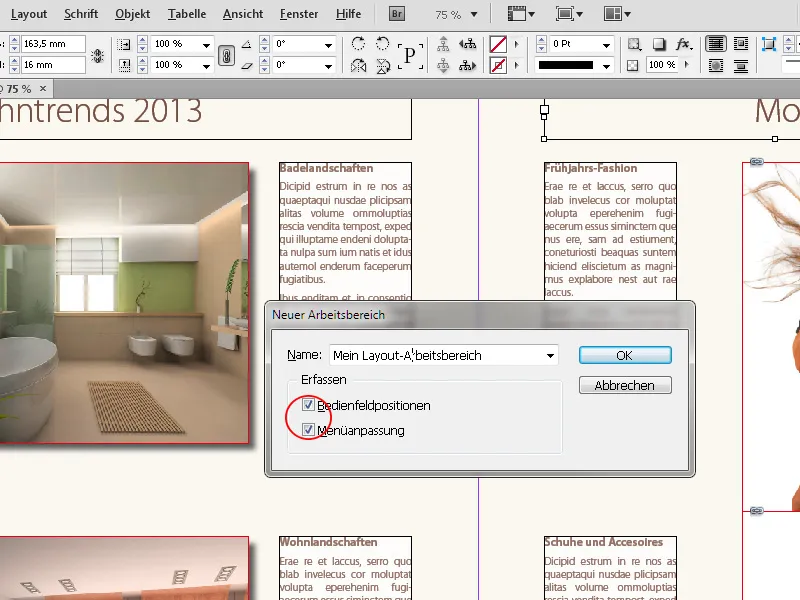Open the arrange documents dropdown icon
Screen dimensions: 800x600
pos(617,14)
